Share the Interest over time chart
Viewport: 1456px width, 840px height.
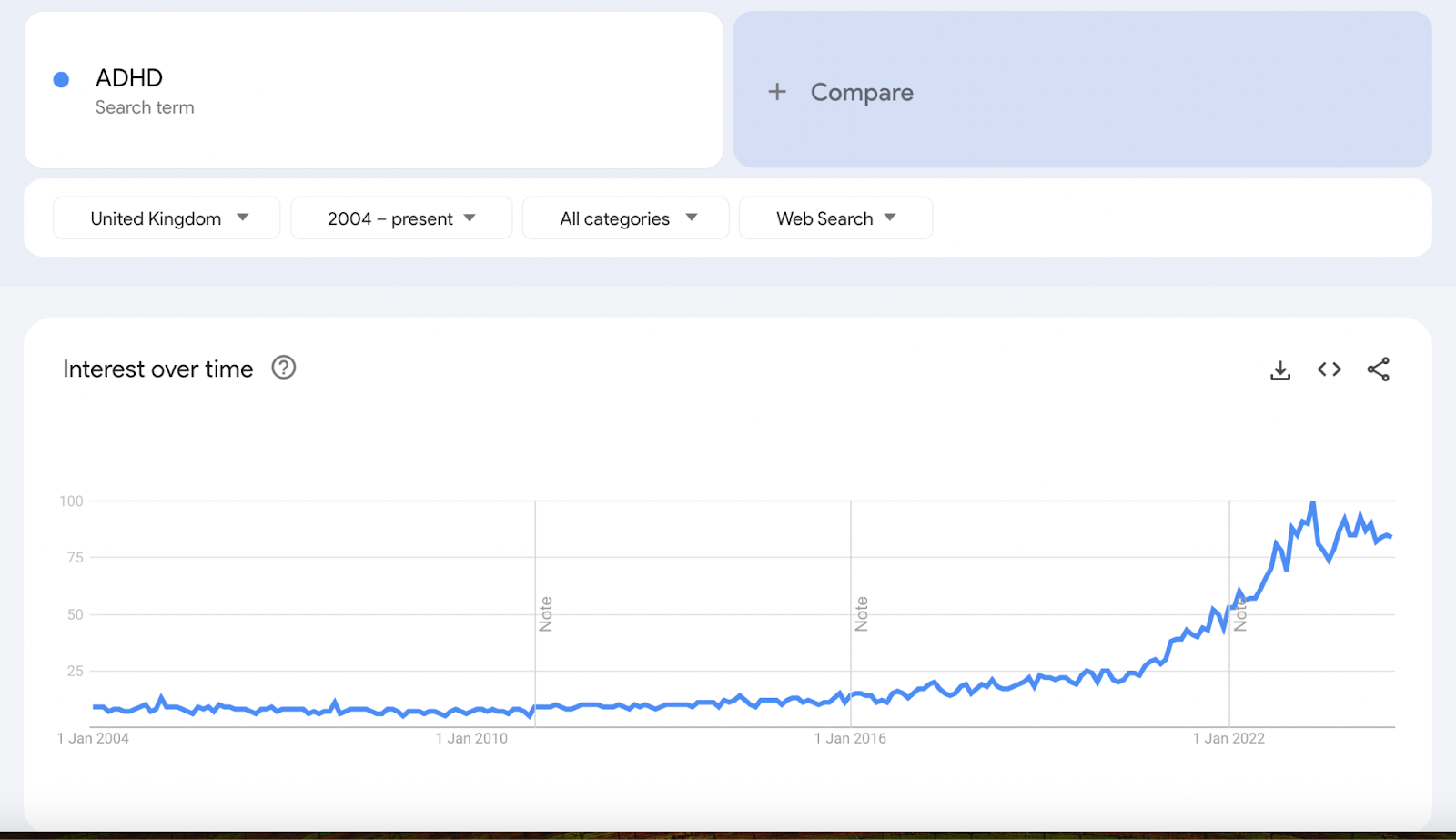coord(1377,369)
